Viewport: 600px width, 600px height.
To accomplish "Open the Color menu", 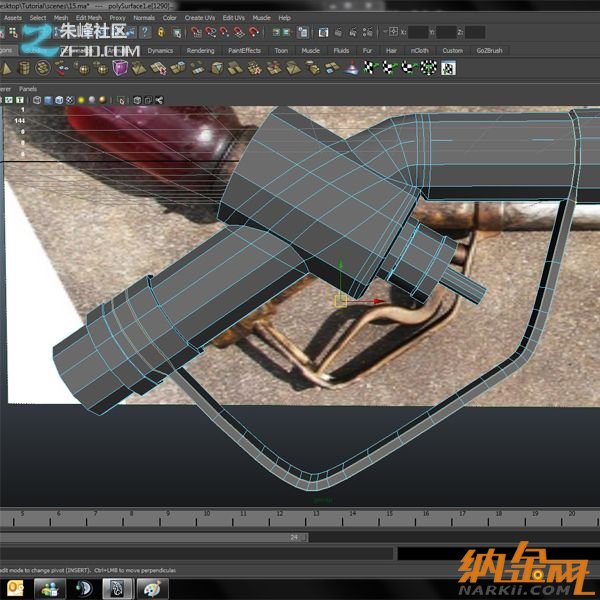I will [170, 18].
